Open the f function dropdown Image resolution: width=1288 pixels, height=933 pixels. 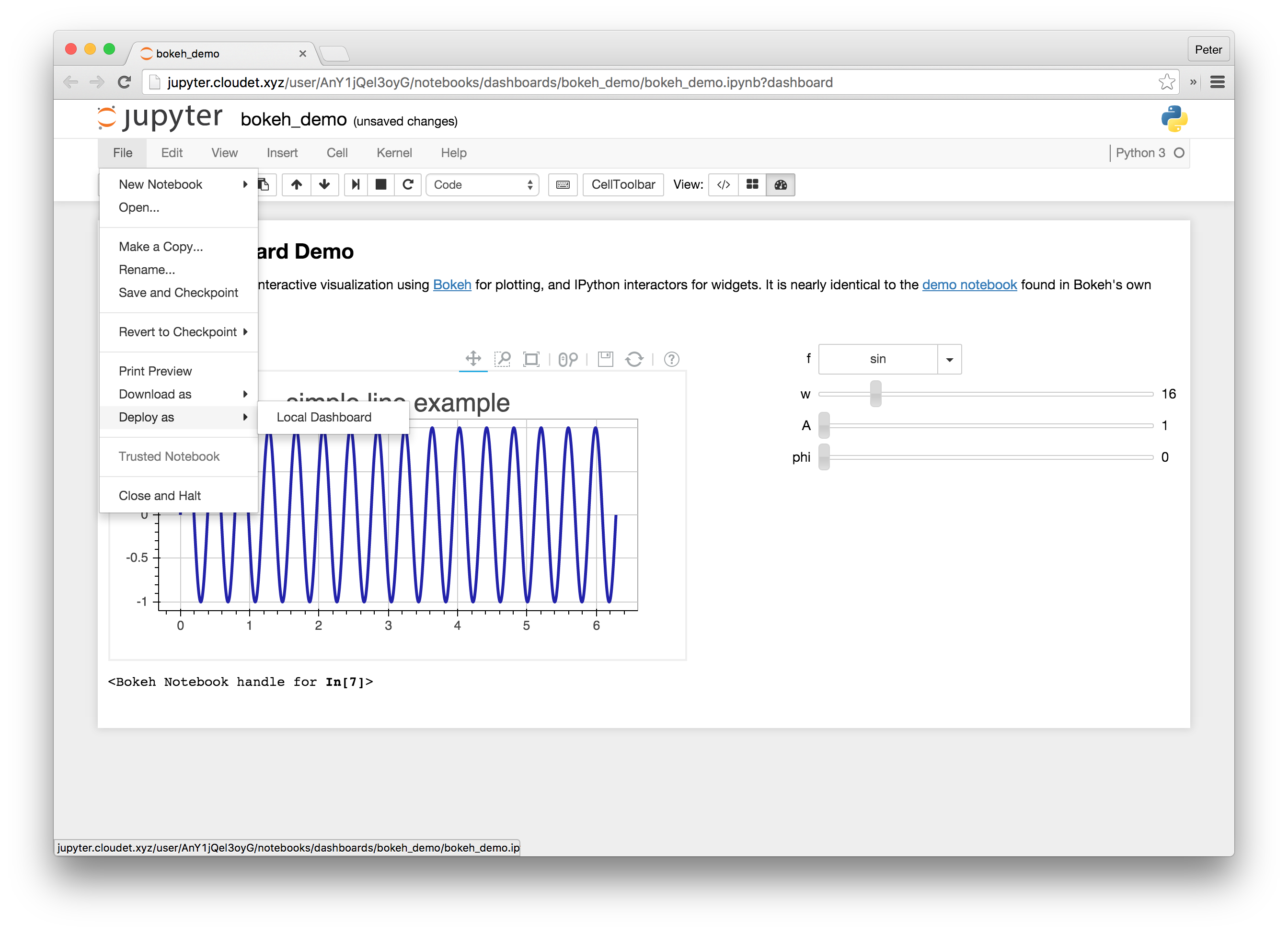(948, 359)
